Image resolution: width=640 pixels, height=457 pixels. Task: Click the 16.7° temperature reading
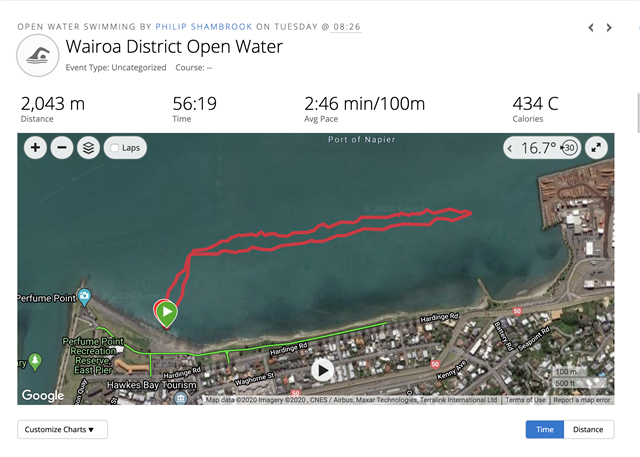coord(538,148)
